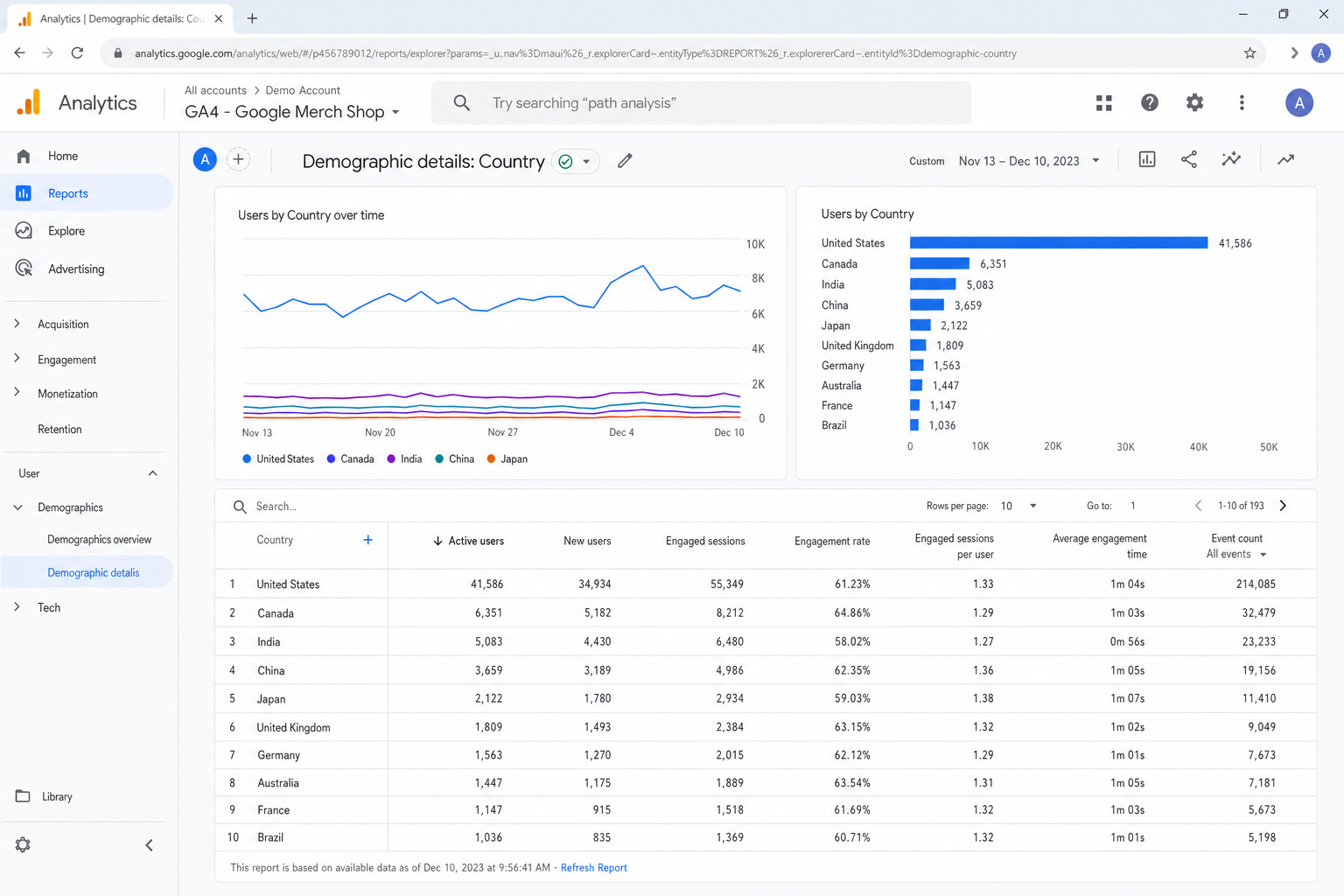Collapse the sidebar with the left chevron
This screenshot has width=1344, height=896.
pyautogui.click(x=149, y=845)
